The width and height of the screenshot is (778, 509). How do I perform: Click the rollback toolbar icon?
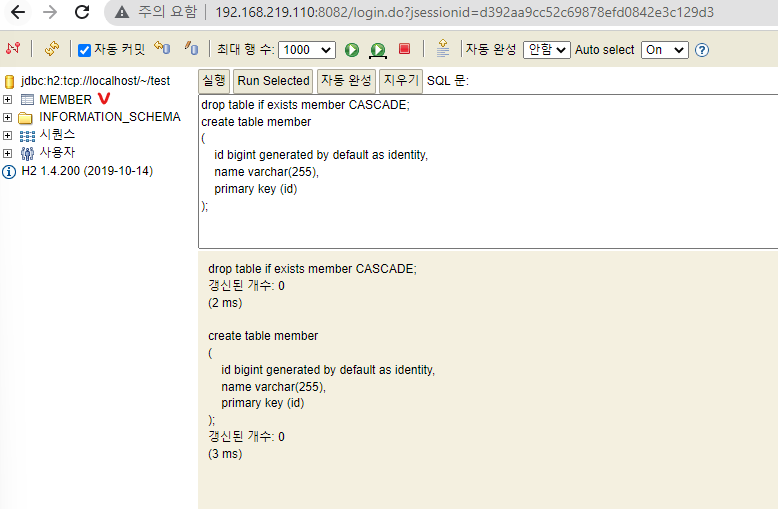click(x=162, y=48)
